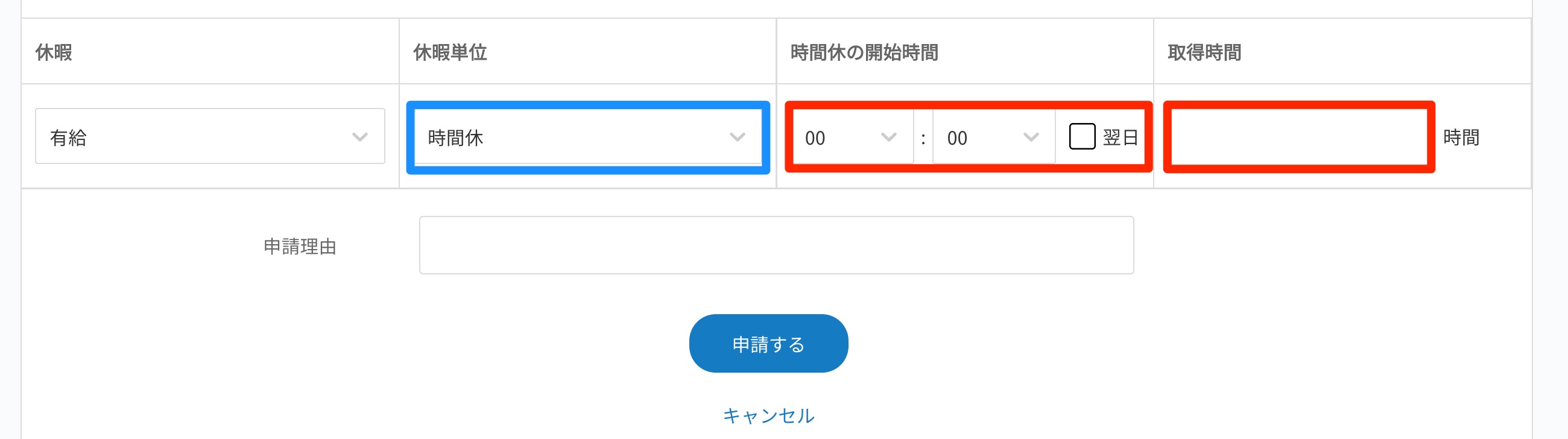Click the 時間 unit label beside the input
This screenshot has height=439, width=1568.
pyautogui.click(x=1461, y=137)
